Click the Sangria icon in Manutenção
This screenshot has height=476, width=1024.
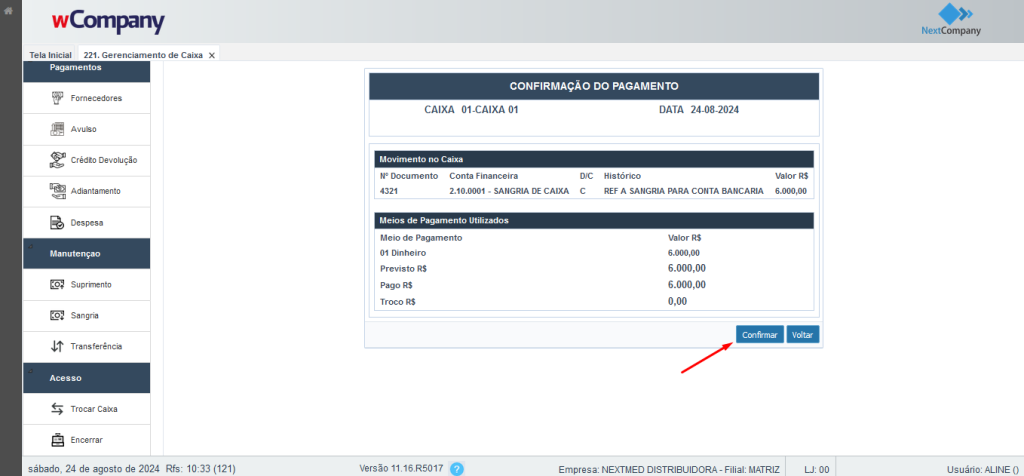[x=57, y=315]
